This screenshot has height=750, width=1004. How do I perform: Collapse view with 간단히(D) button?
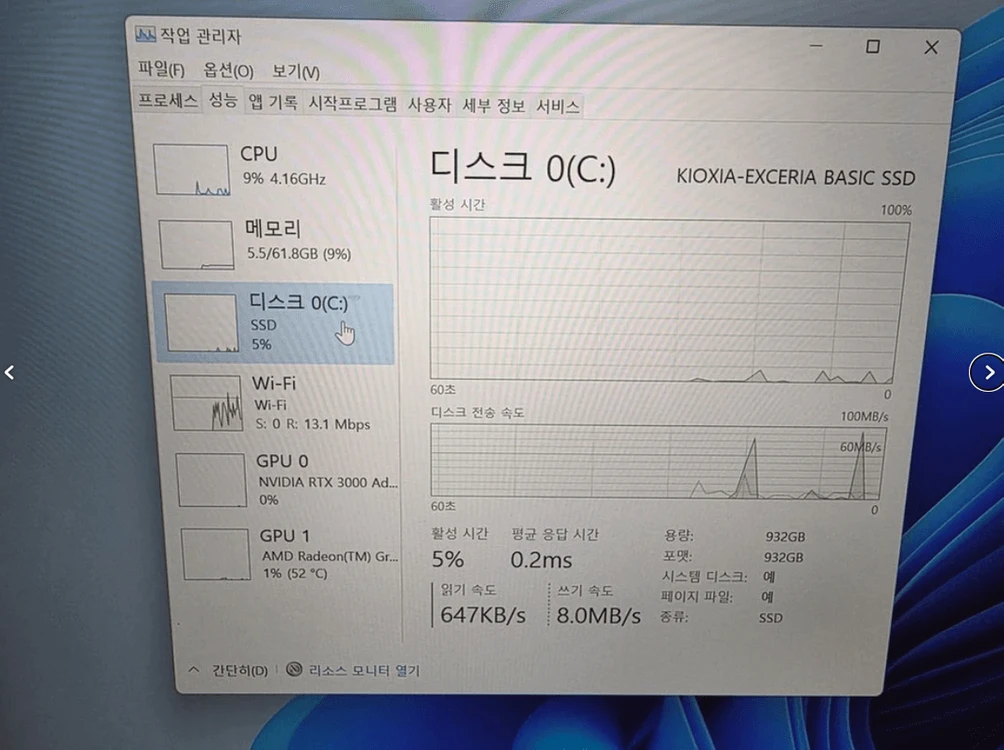click(x=239, y=671)
